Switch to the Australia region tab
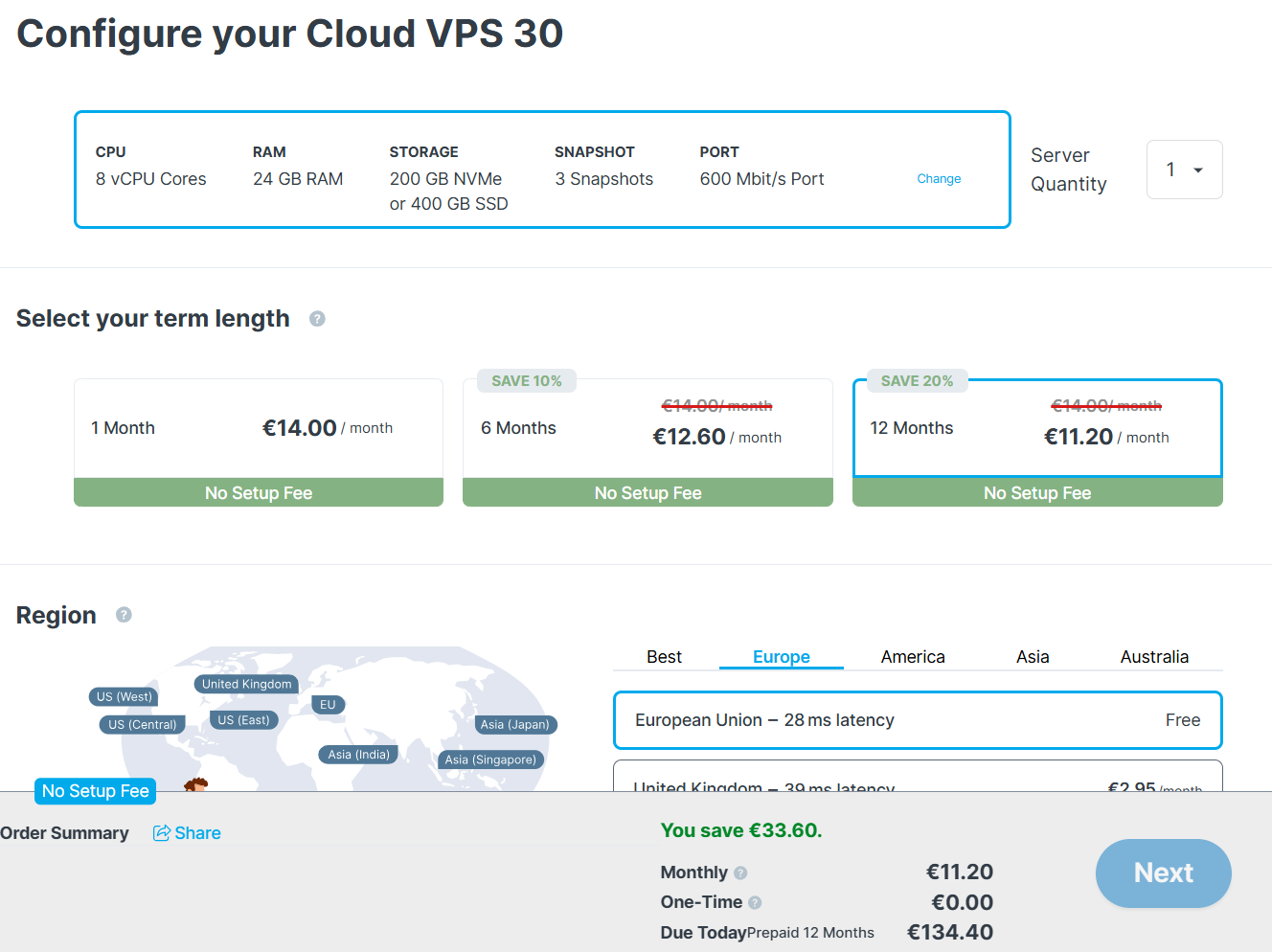Screen dimensions: 1272x952 click(1154, 657)
